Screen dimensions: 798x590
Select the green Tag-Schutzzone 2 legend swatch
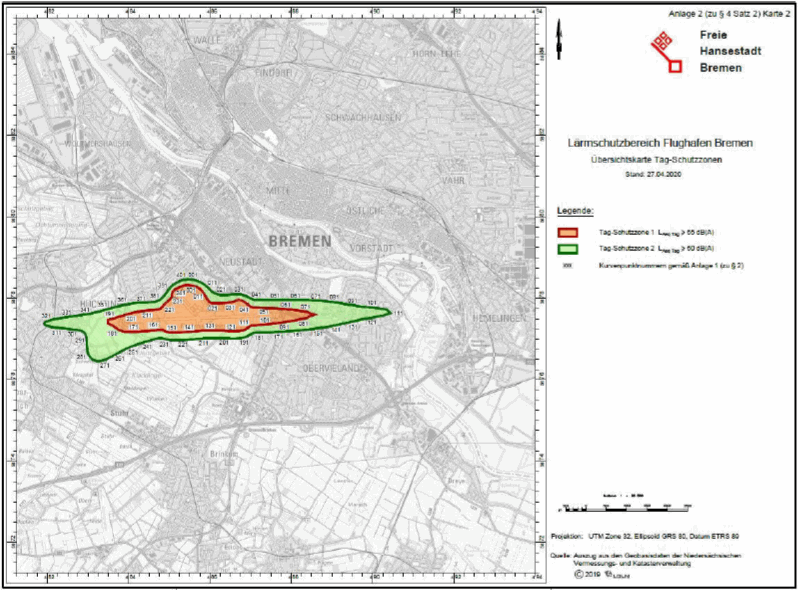tap(570, 248)
